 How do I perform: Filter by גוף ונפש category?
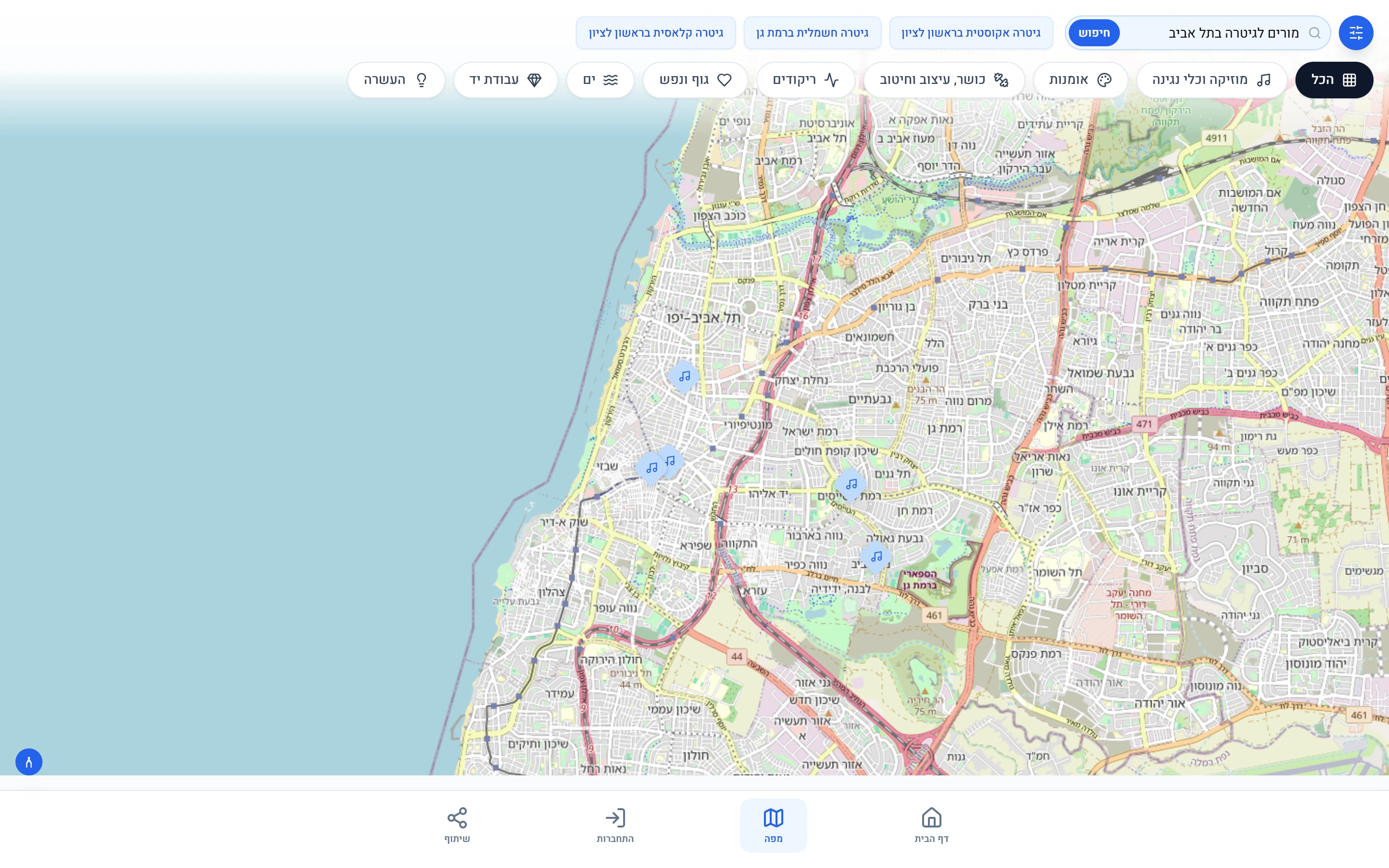click(x=695, y=80)
